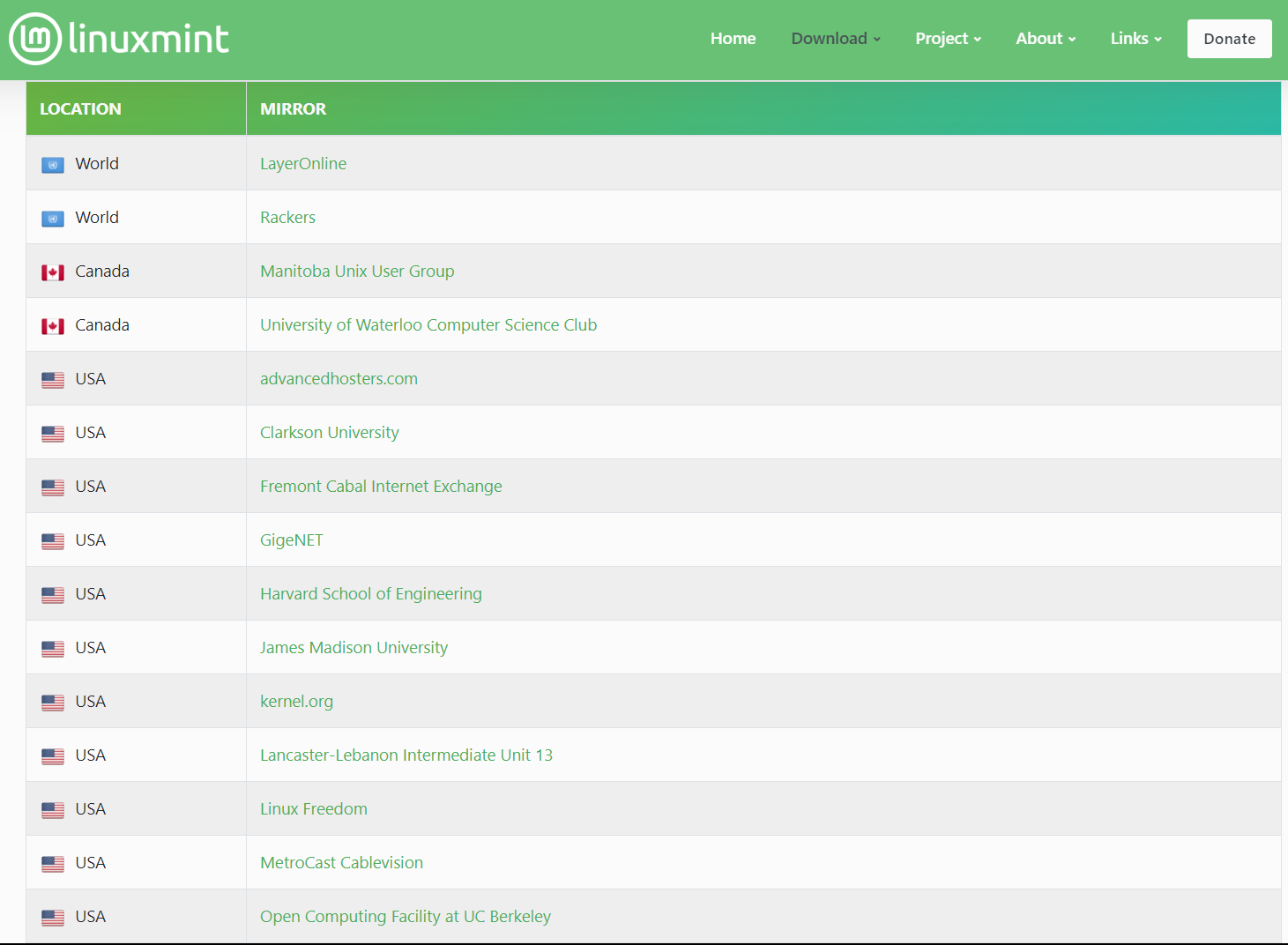Viewport: 1288px width, 945px height.
Task: Click the USA flag in Linux Freedom row
Action: (x=53, y=810)
